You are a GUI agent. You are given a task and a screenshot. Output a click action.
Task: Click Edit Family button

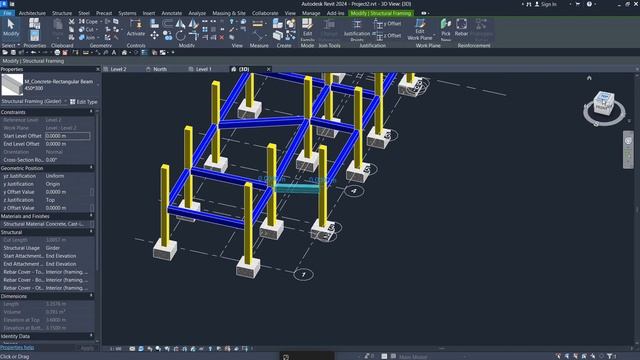pyautogui.click(x=307, y=28)
